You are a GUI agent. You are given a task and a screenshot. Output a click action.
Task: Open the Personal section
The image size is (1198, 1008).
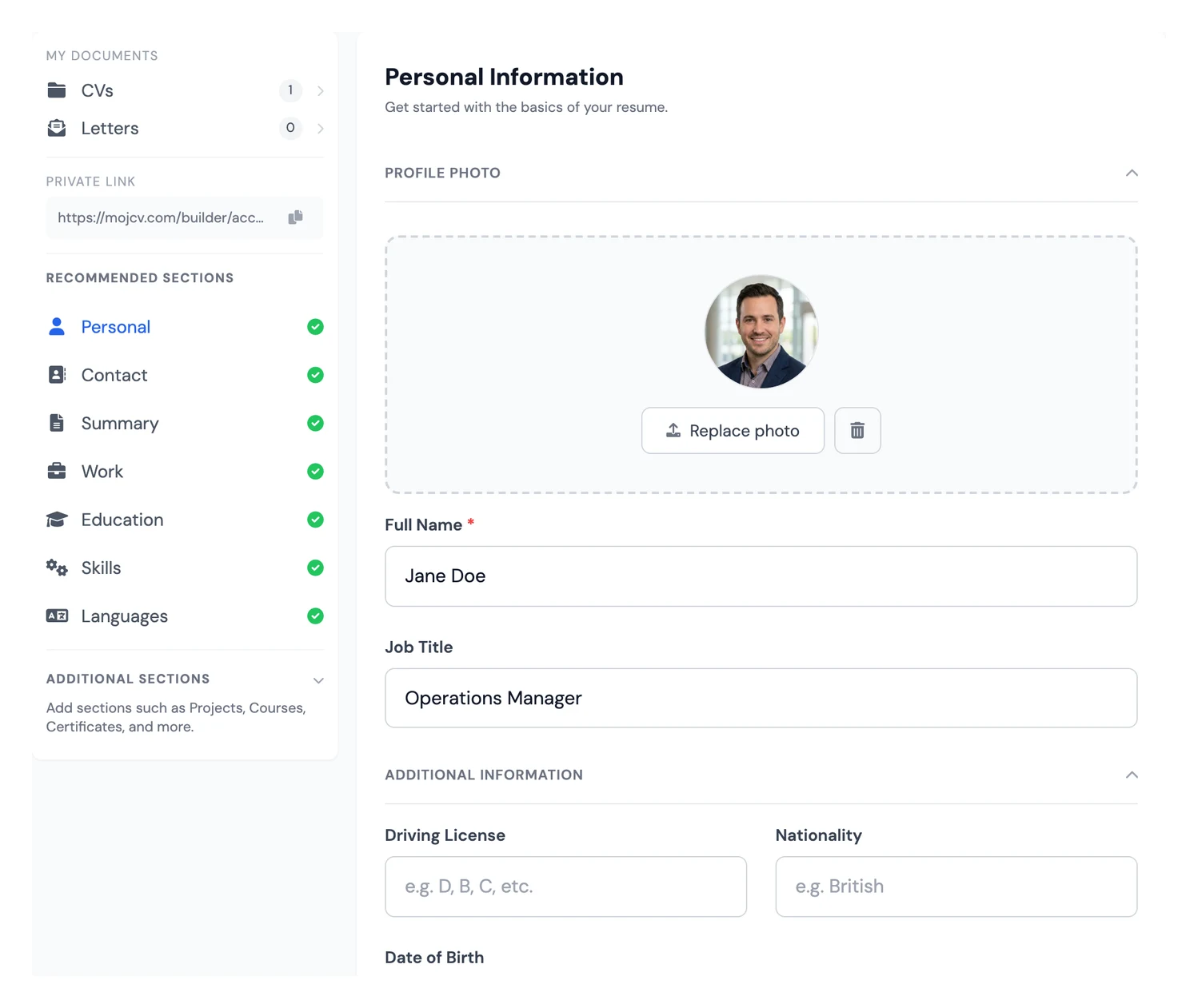[x=185, y=327]
